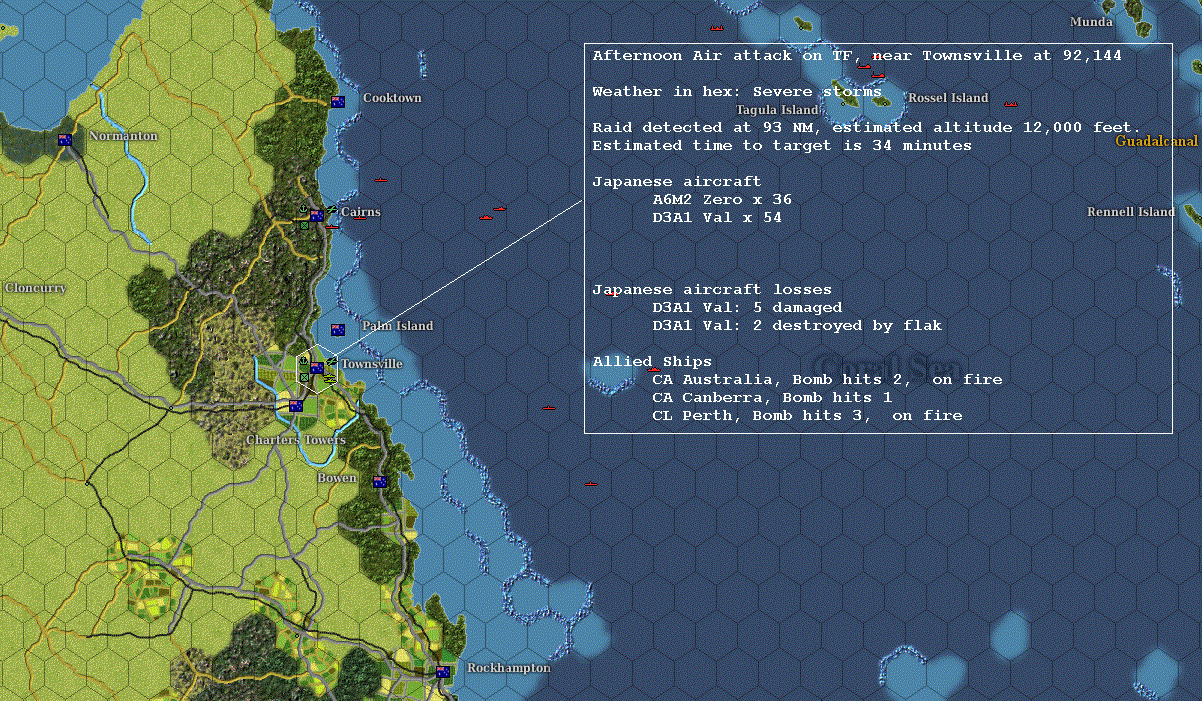Click the Cairns Australian flag icon
Image resolution: width=1202 pixels, height=701 pixels.
[x=317, y=216]
